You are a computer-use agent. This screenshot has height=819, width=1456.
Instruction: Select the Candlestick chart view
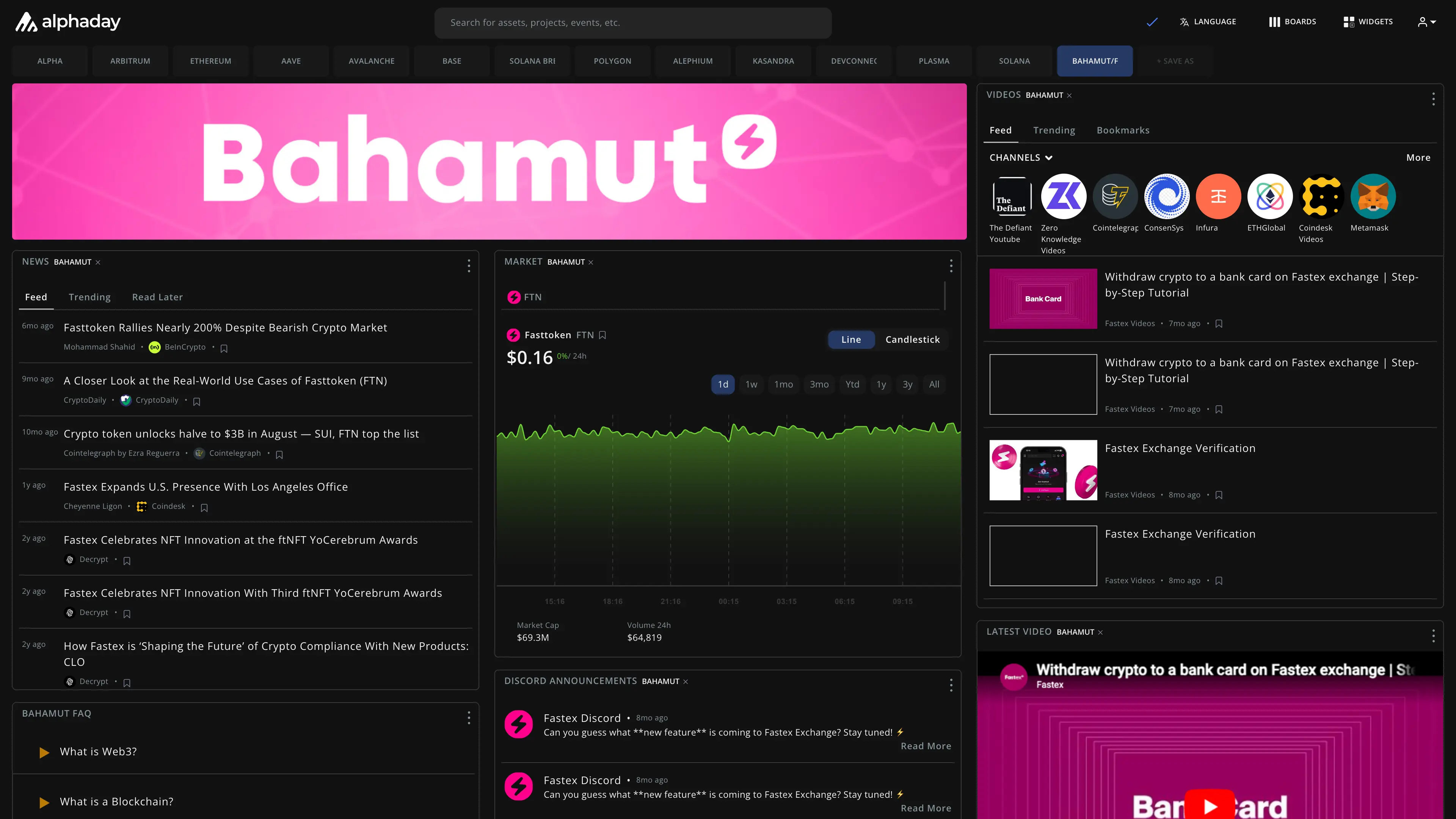(x=912, y=340)
